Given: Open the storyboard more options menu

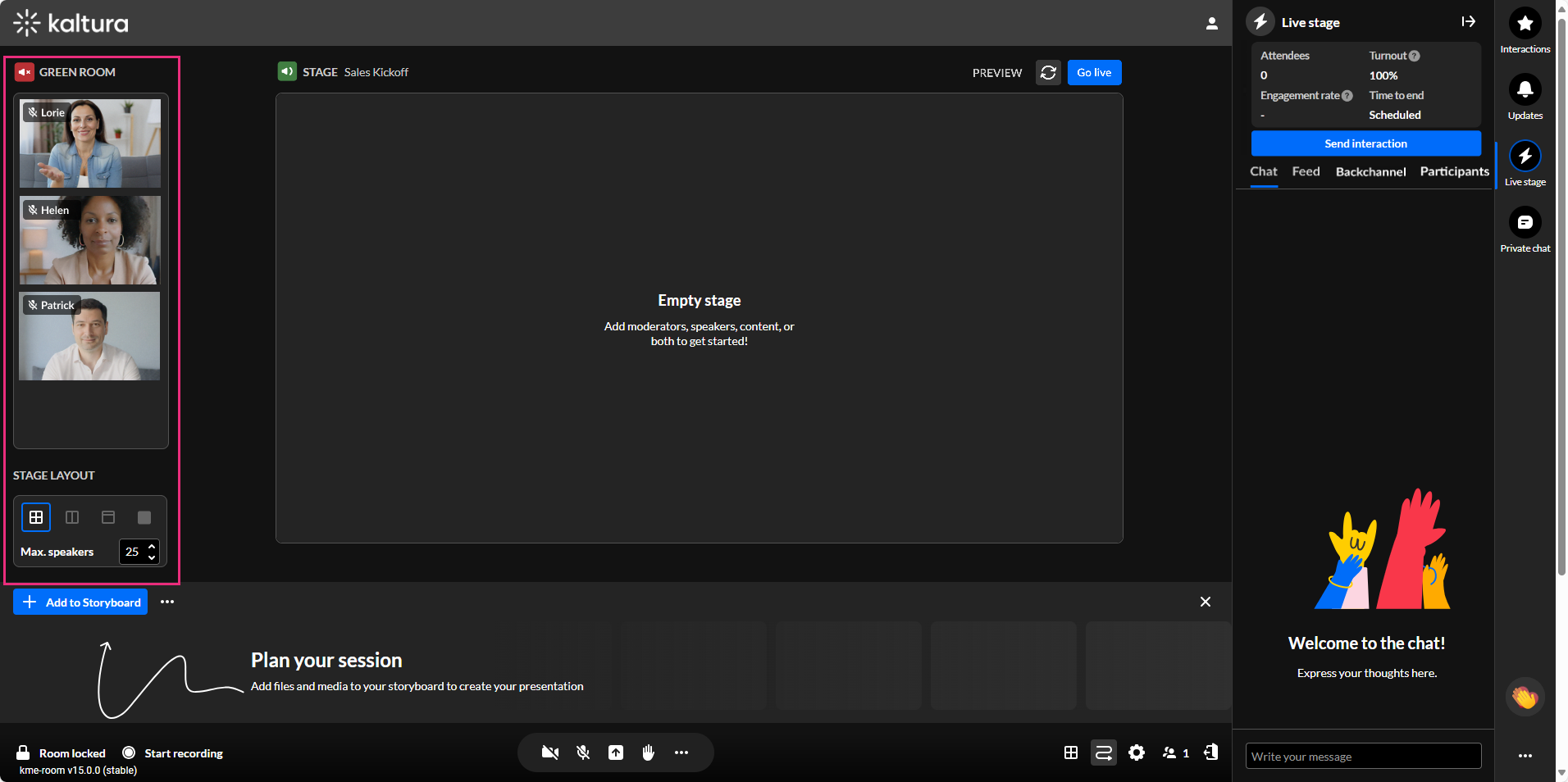Looking at the screenshot, I should click(167, 602).
